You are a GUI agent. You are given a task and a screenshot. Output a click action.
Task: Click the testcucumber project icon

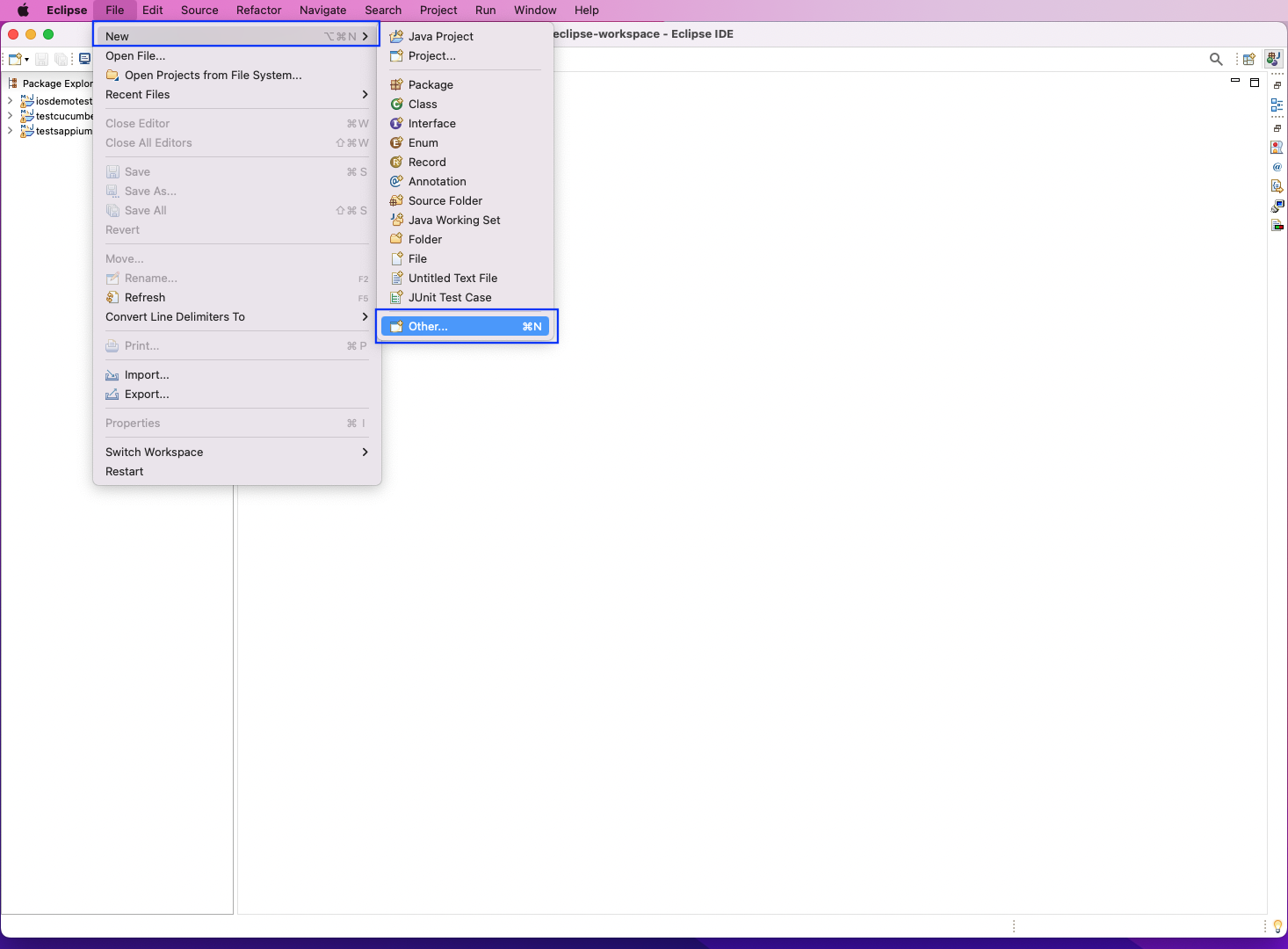27,116
